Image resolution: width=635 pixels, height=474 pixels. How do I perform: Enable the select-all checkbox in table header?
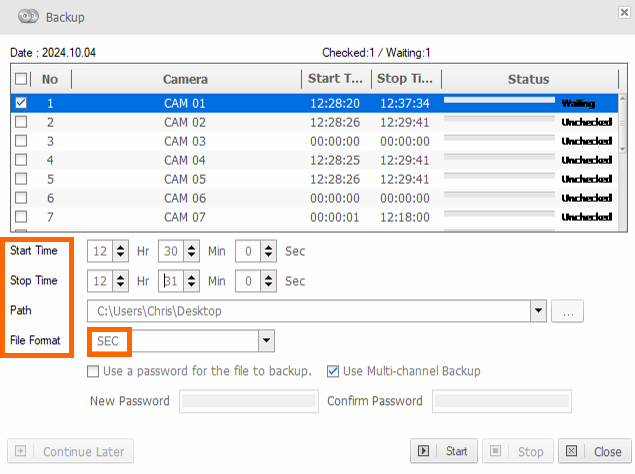coord(21,79)
